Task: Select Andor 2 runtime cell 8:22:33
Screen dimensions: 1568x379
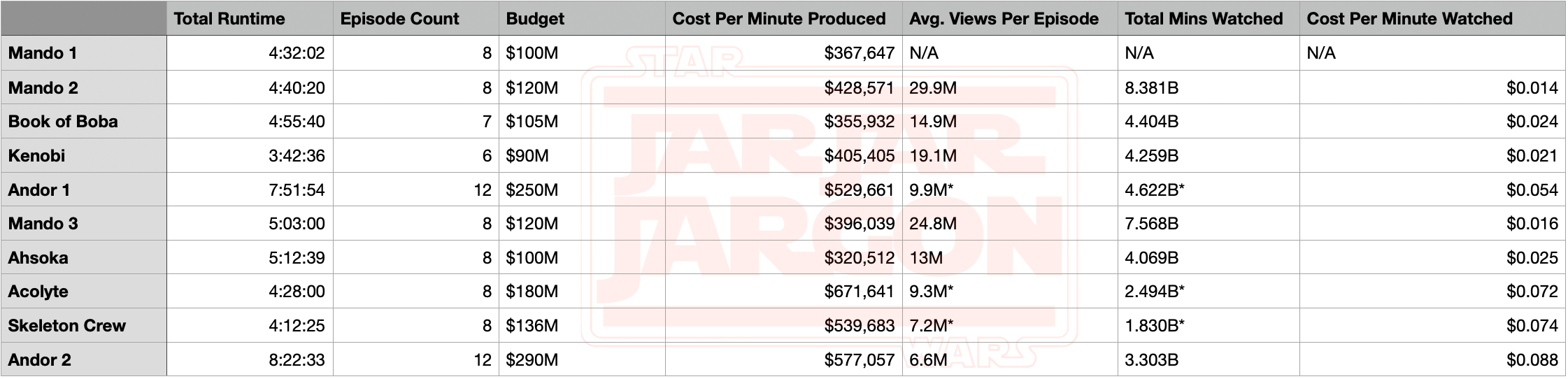Action: pos(297,360)
